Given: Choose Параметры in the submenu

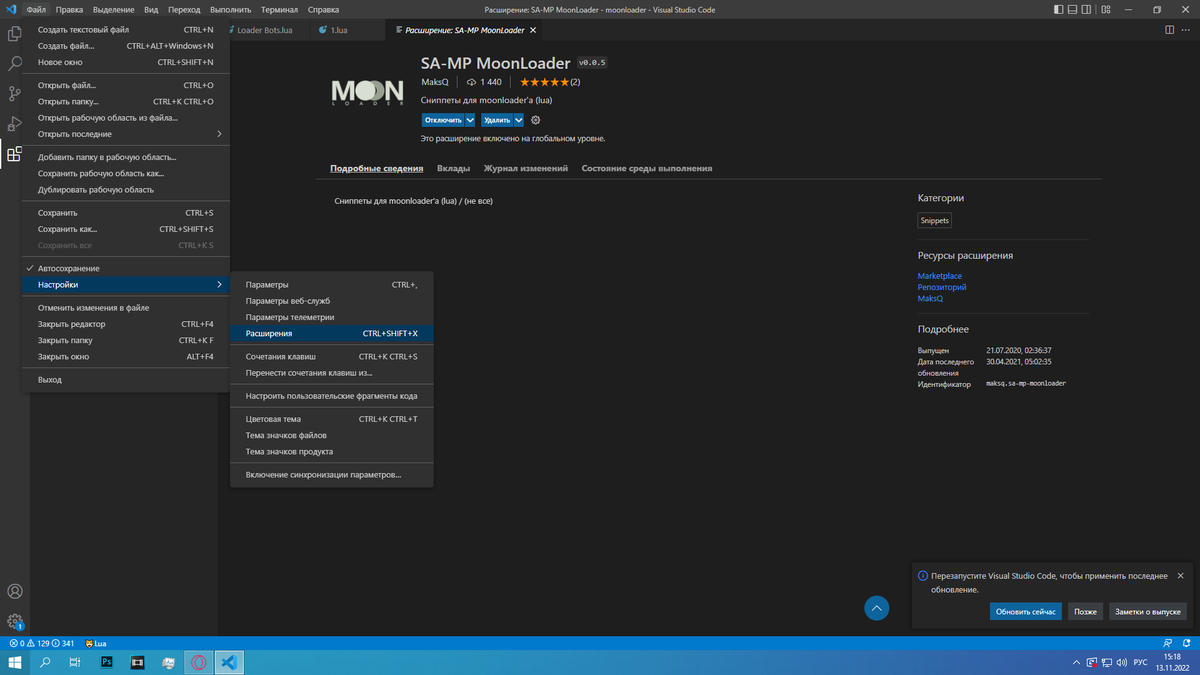Looking at the screenshot, I should click(x=332, y=285).
